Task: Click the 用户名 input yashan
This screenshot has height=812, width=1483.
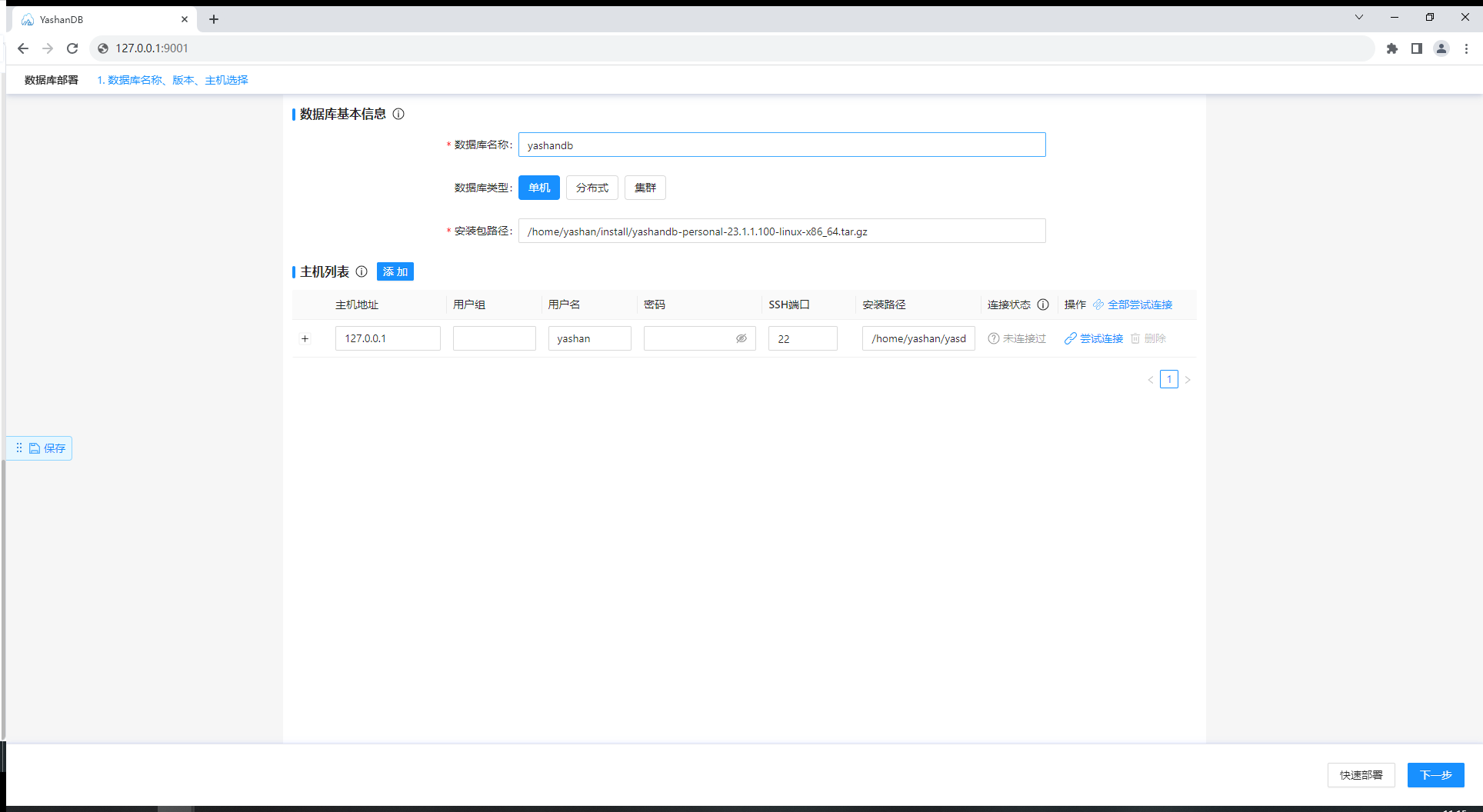Action: point(590,338)
